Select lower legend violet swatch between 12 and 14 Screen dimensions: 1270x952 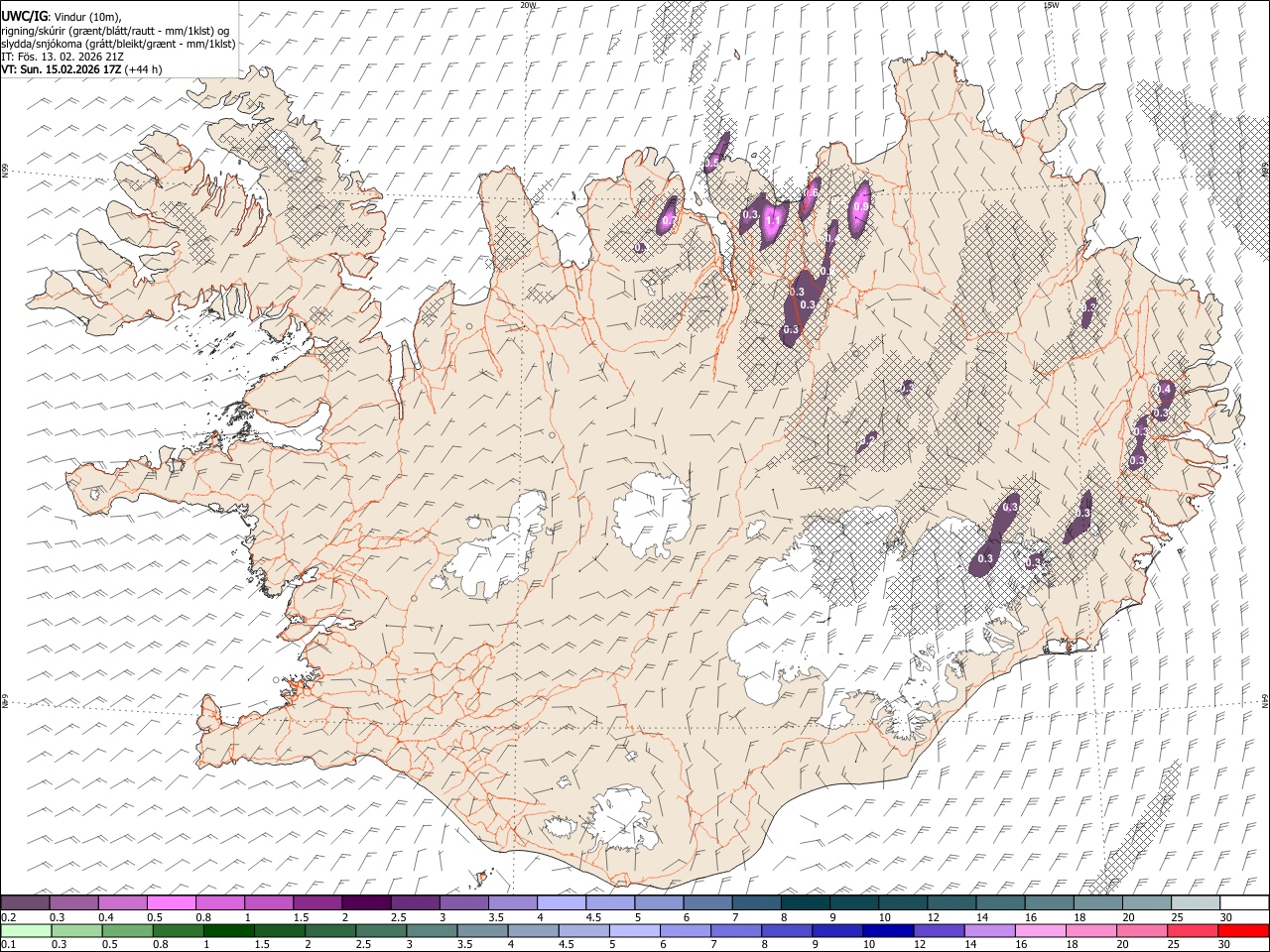(939, 931)
